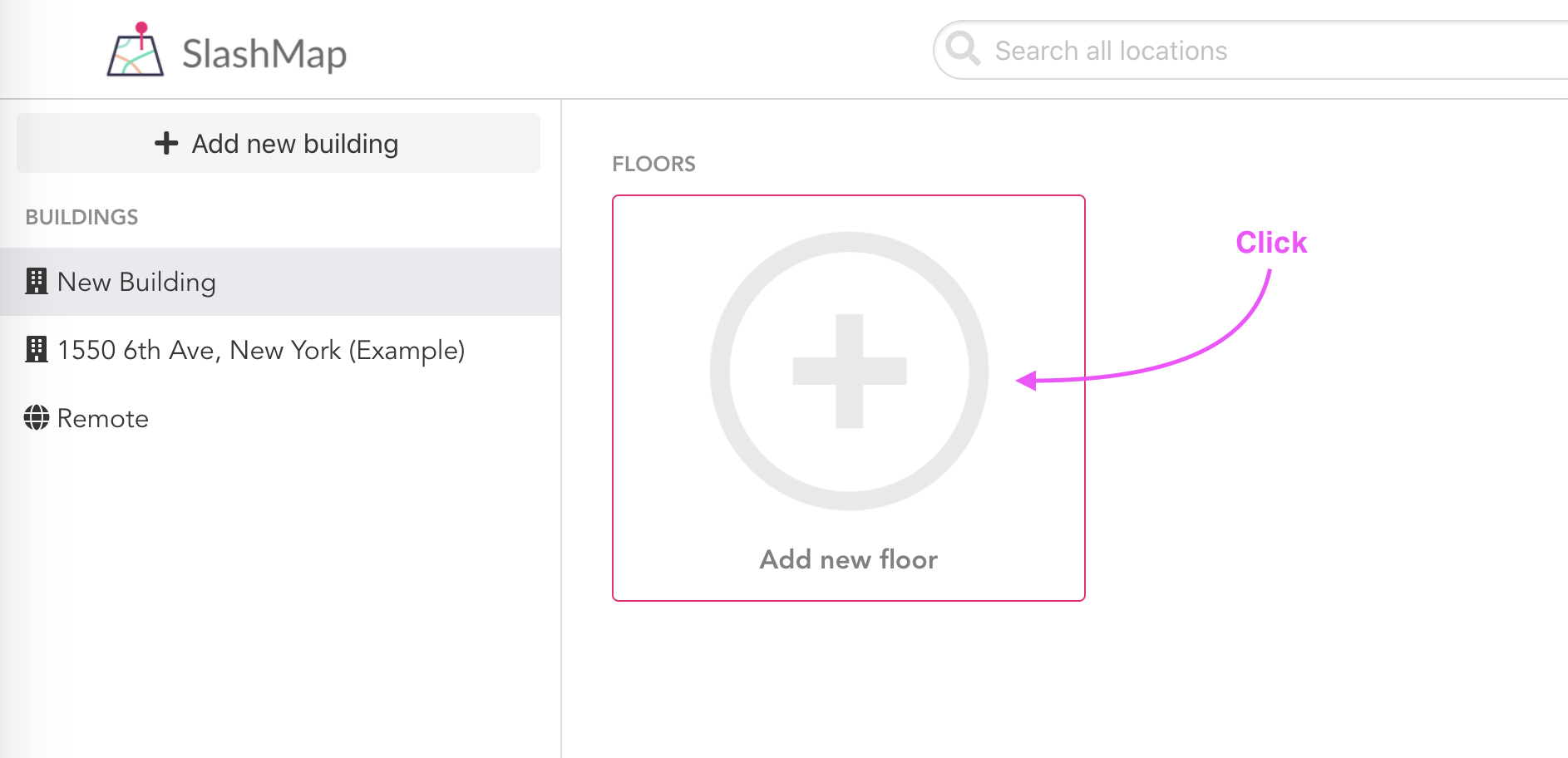Click the Add new floor caption text
Image resolution: width=1568 pixels, height=758 pixels.
click(x=849, y=559)
